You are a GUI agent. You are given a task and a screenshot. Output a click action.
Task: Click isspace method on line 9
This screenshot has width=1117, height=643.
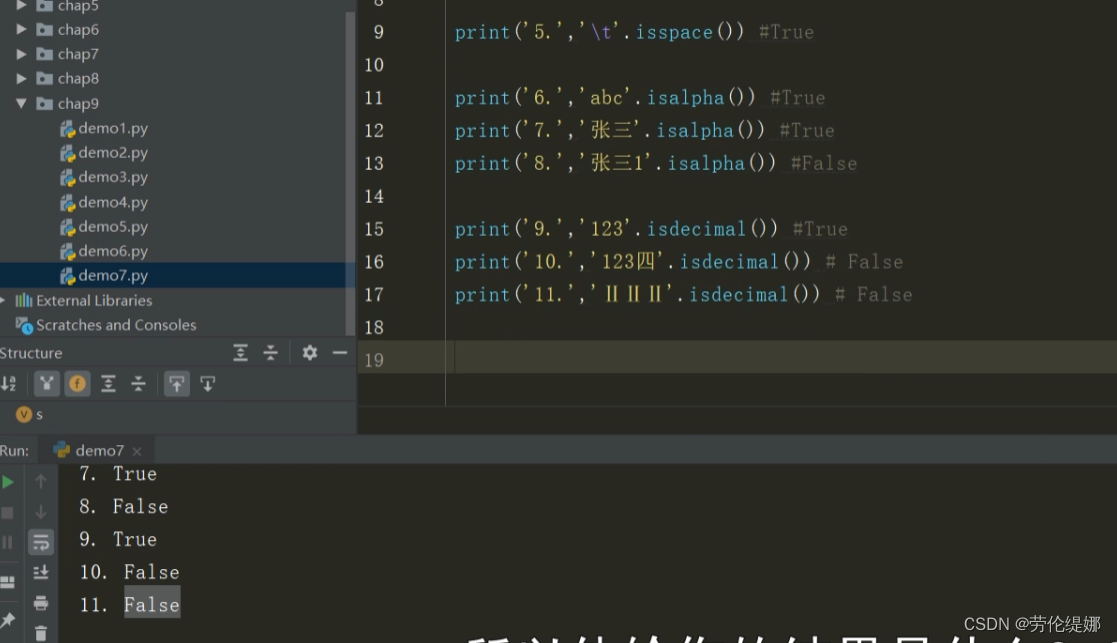pos(674,32)
